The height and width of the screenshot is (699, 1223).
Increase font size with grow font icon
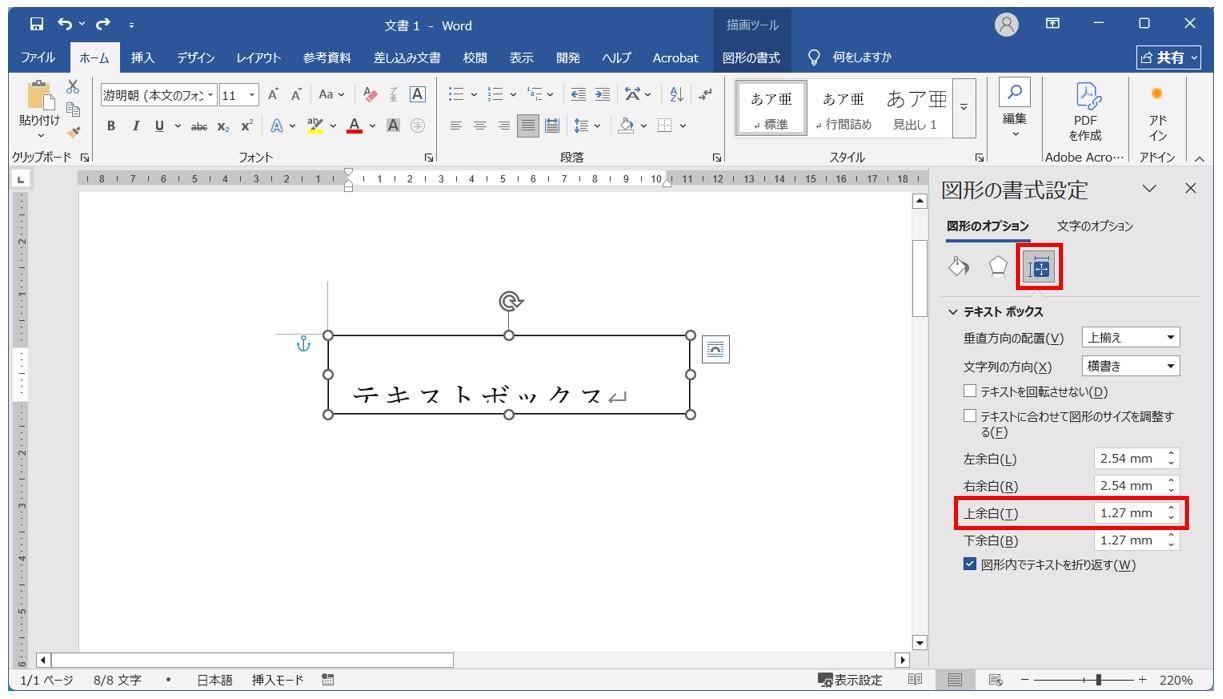point(272,95)
